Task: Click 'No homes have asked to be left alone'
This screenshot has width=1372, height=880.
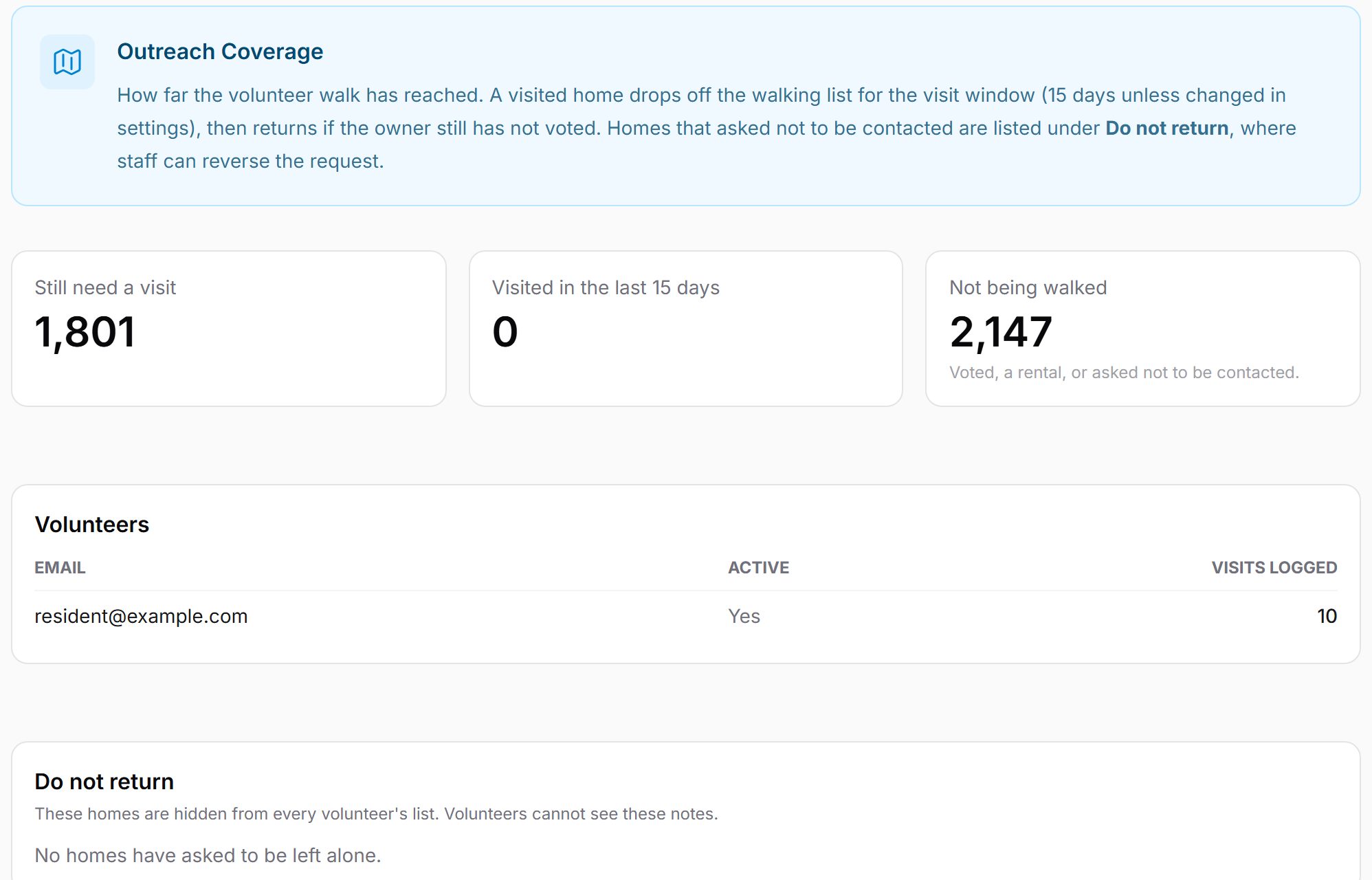Action: click(x=208, y=855)
